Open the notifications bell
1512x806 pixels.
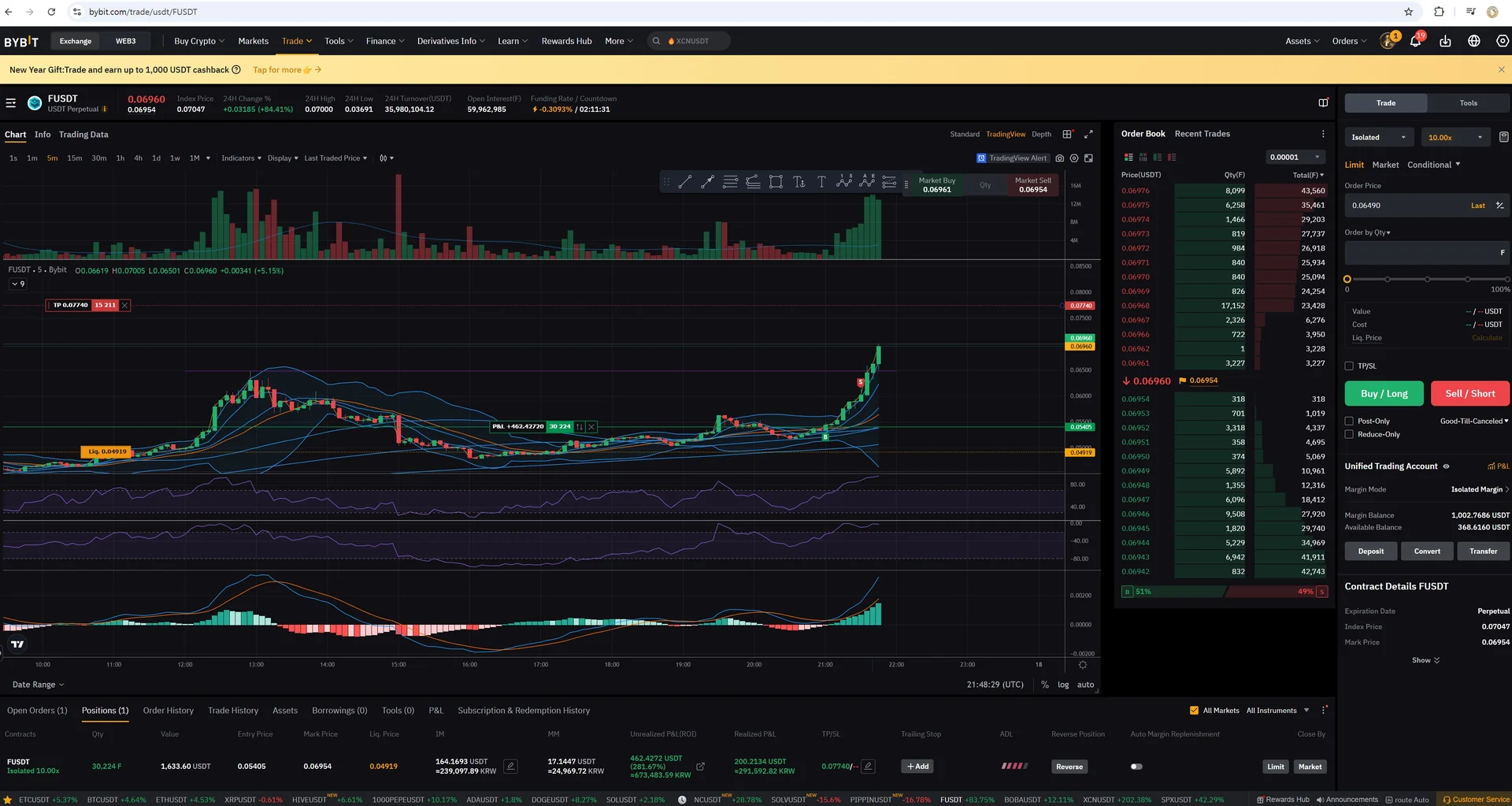(x=1415, y=42)
